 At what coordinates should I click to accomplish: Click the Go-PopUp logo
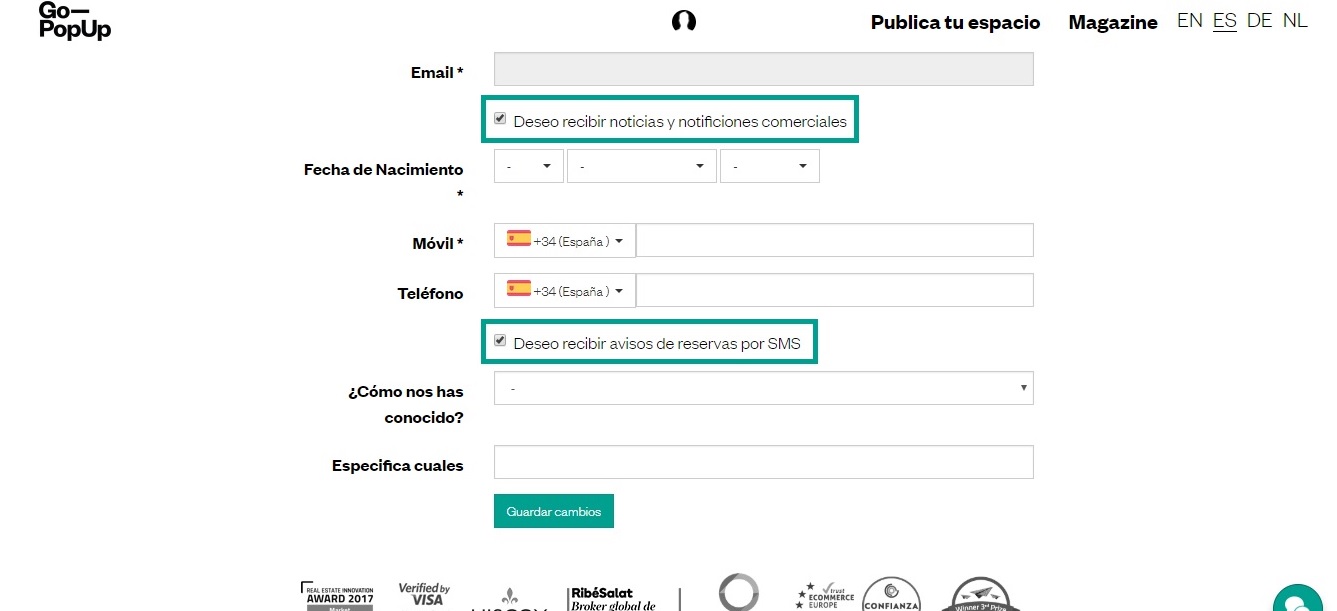74,20
